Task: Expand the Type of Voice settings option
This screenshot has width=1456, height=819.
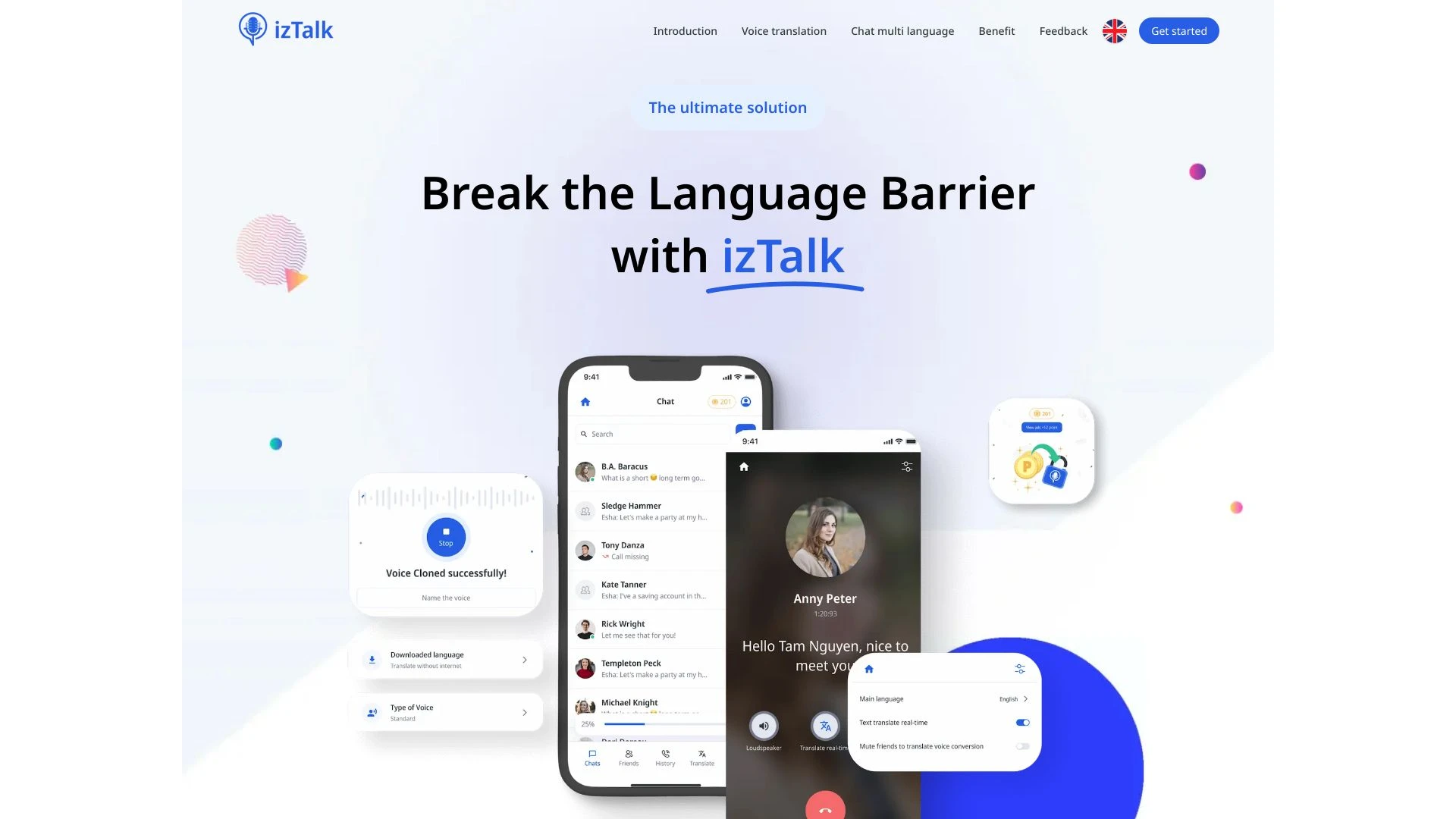Action: tap(524, 712)
